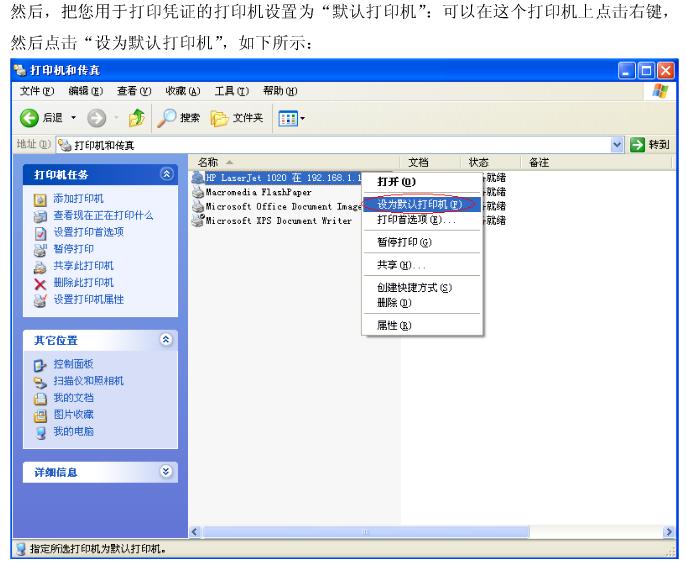This screenshot has height=573, width=686.
Task: Select the Macromedia FlashPaper printer name
Action: click(x=259, y=192)
